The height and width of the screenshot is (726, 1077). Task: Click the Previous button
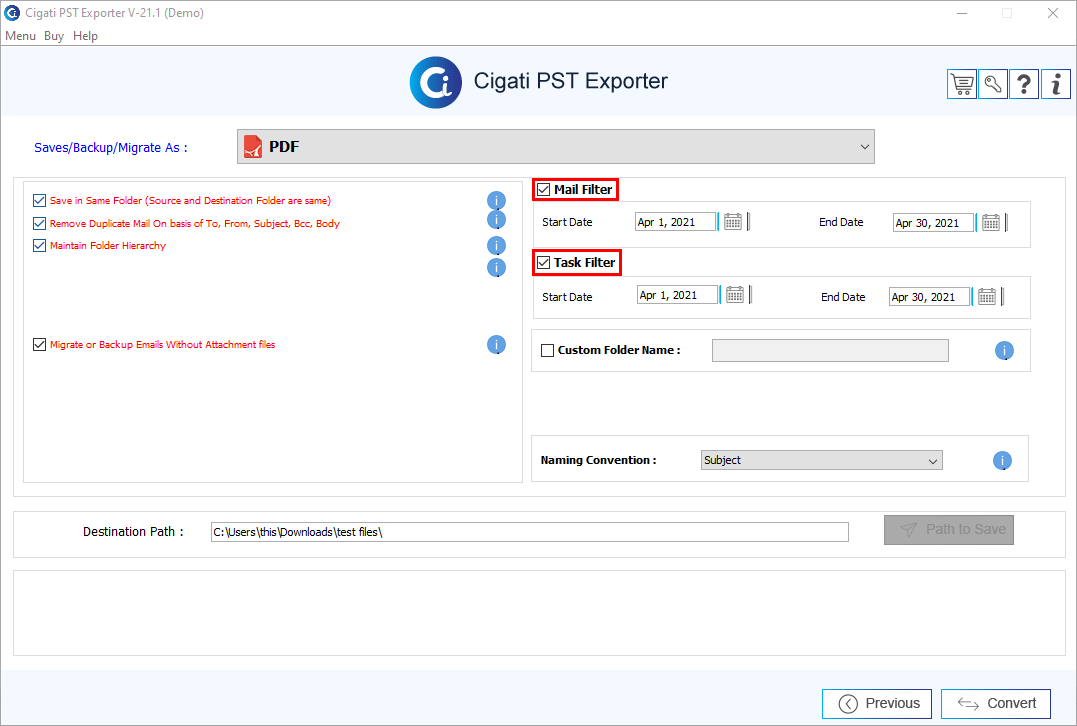(877, 703)
